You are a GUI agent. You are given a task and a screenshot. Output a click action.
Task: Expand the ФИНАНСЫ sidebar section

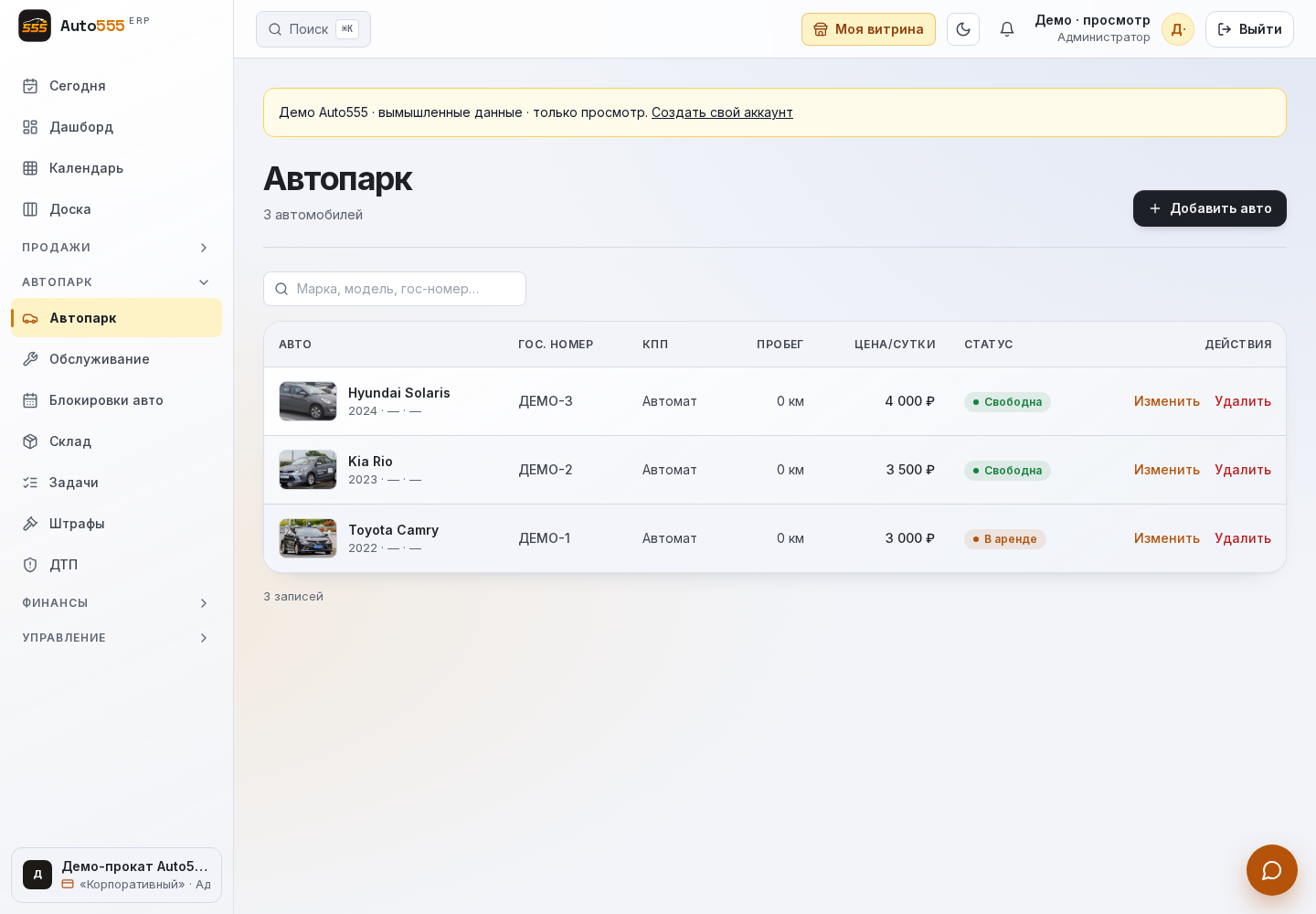click(116, 603)
